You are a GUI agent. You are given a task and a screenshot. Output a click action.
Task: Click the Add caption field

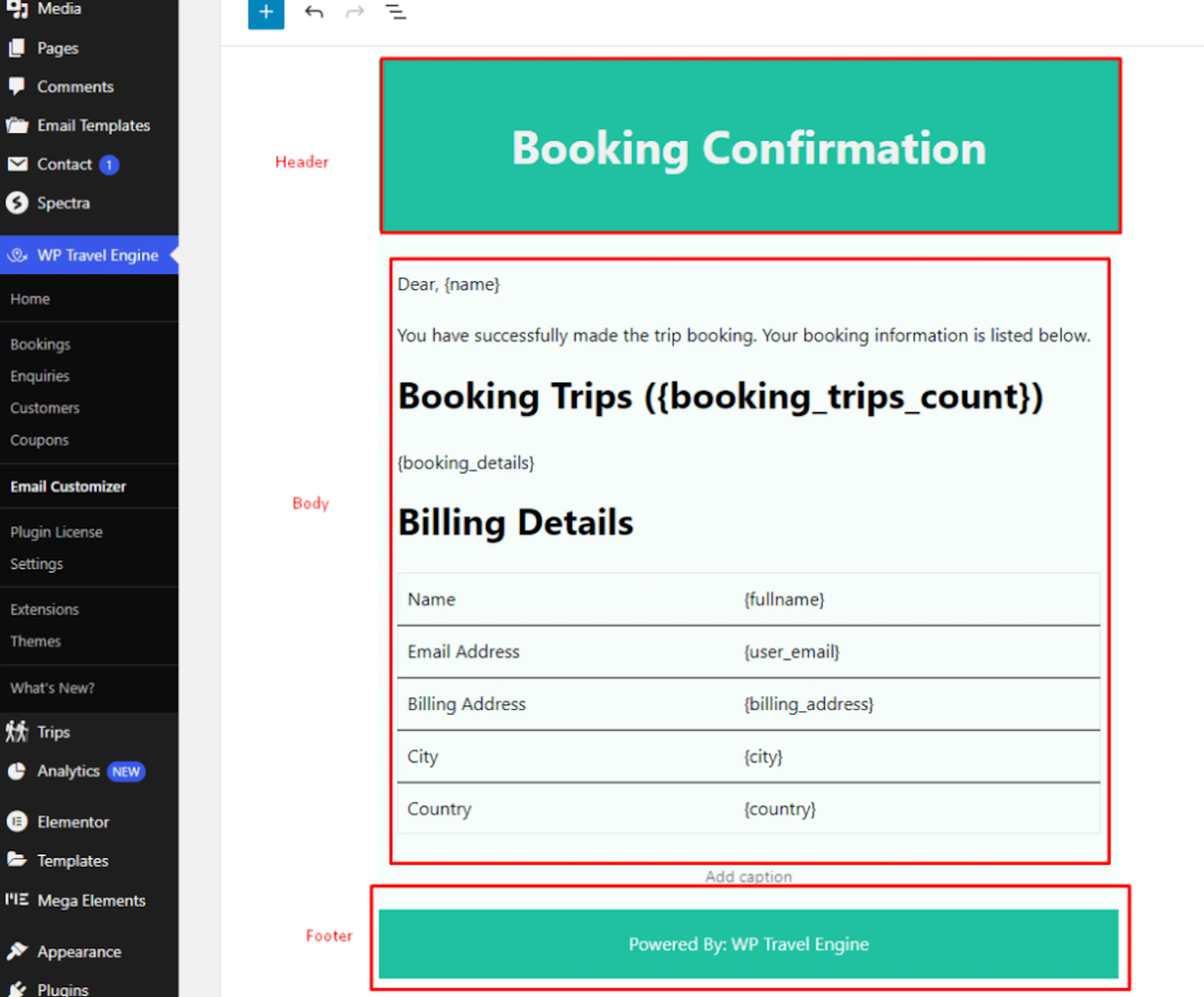pyautogui.click(x=748, y=877)
